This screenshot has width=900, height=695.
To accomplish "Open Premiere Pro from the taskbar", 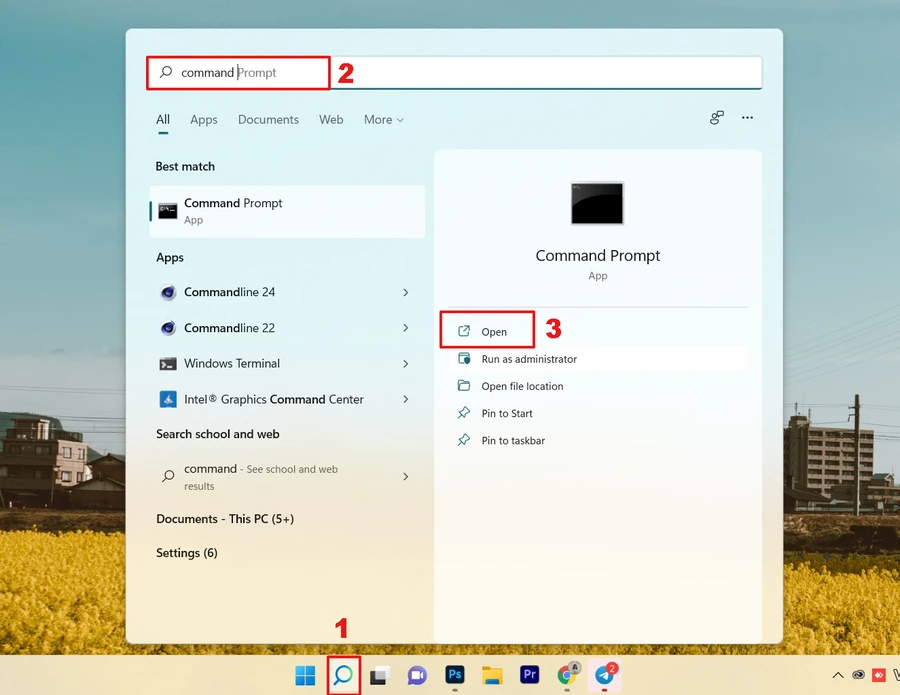I will (x=529, y=674).
